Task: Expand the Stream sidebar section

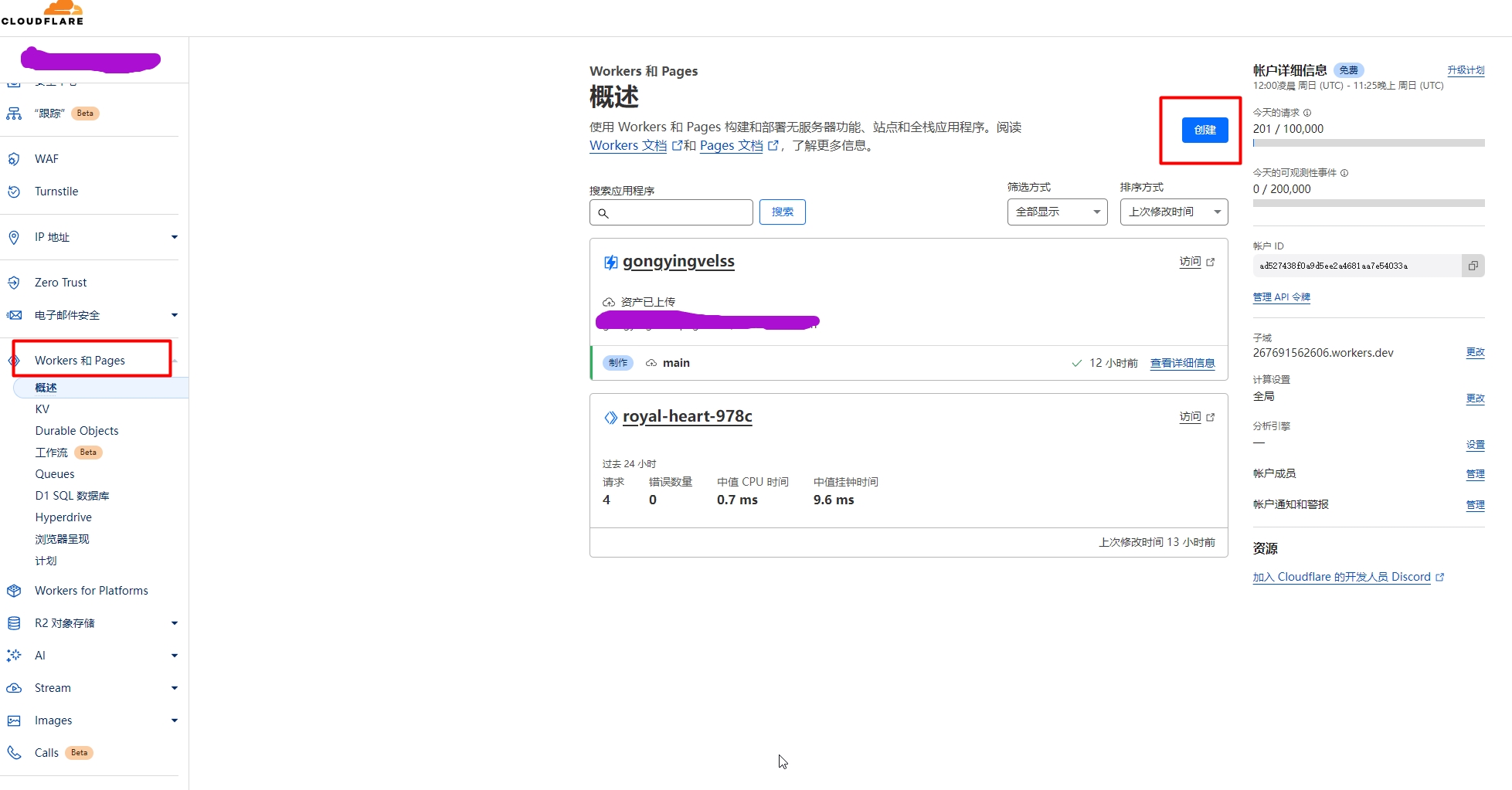Action: pos(175,688)
